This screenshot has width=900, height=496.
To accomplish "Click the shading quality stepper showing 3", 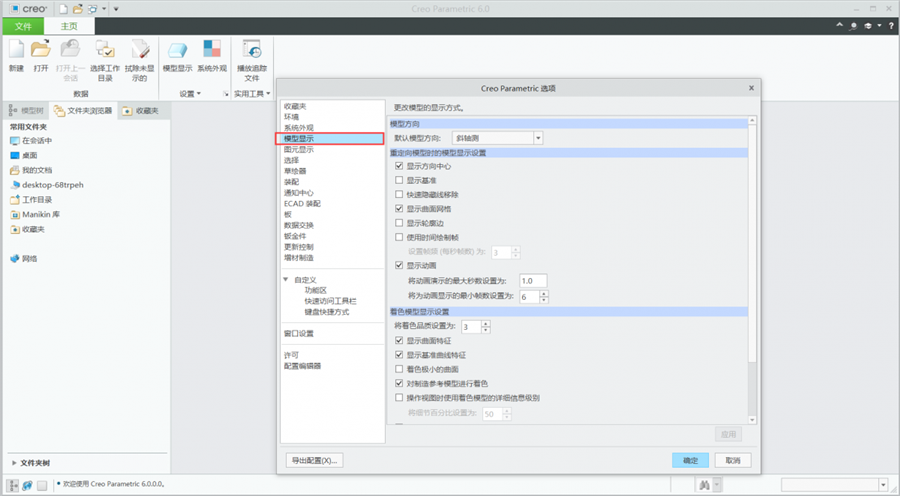I will [x=476, y=327].
